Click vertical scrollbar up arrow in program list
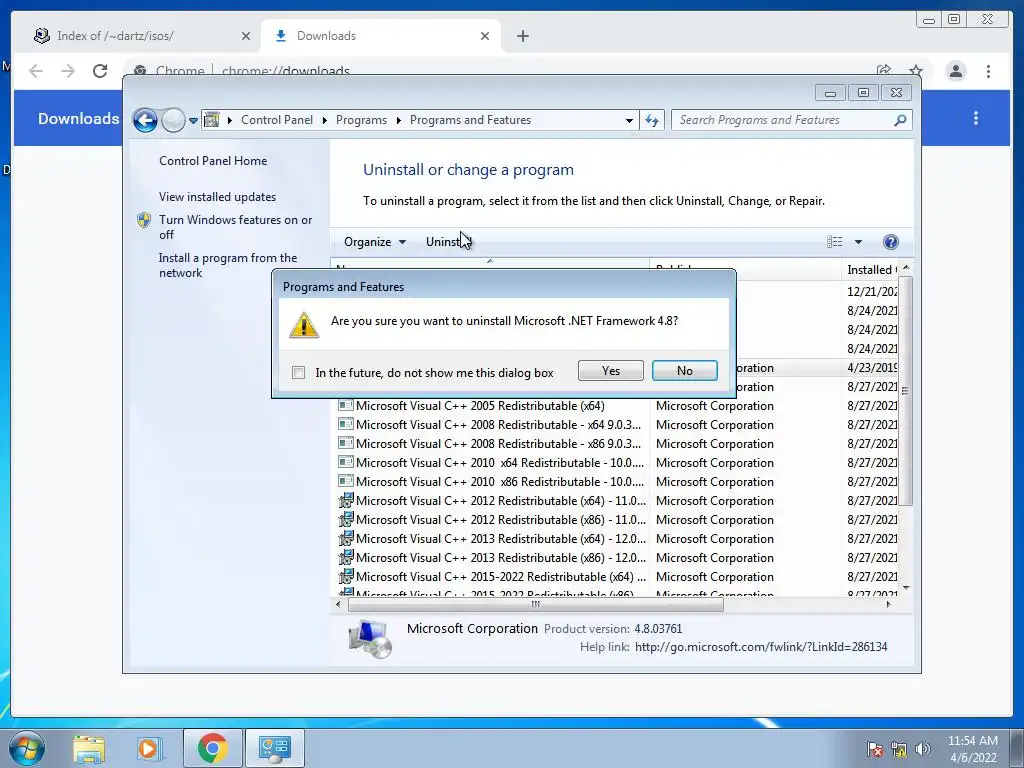The height and width of the screenshot is (768, 1024). [x=906, y=268]
